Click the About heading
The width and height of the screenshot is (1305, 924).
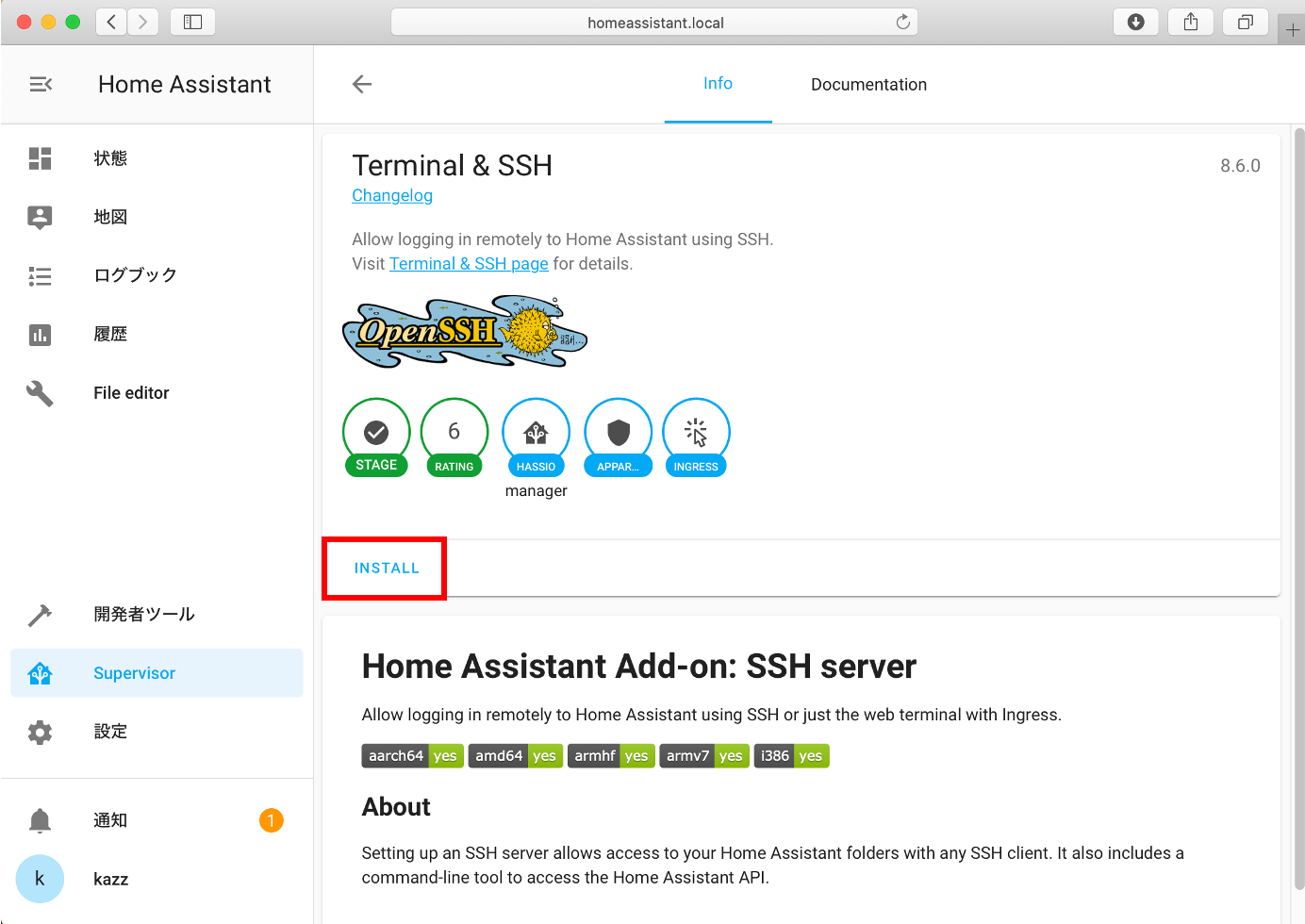click(x=396, y=807)
